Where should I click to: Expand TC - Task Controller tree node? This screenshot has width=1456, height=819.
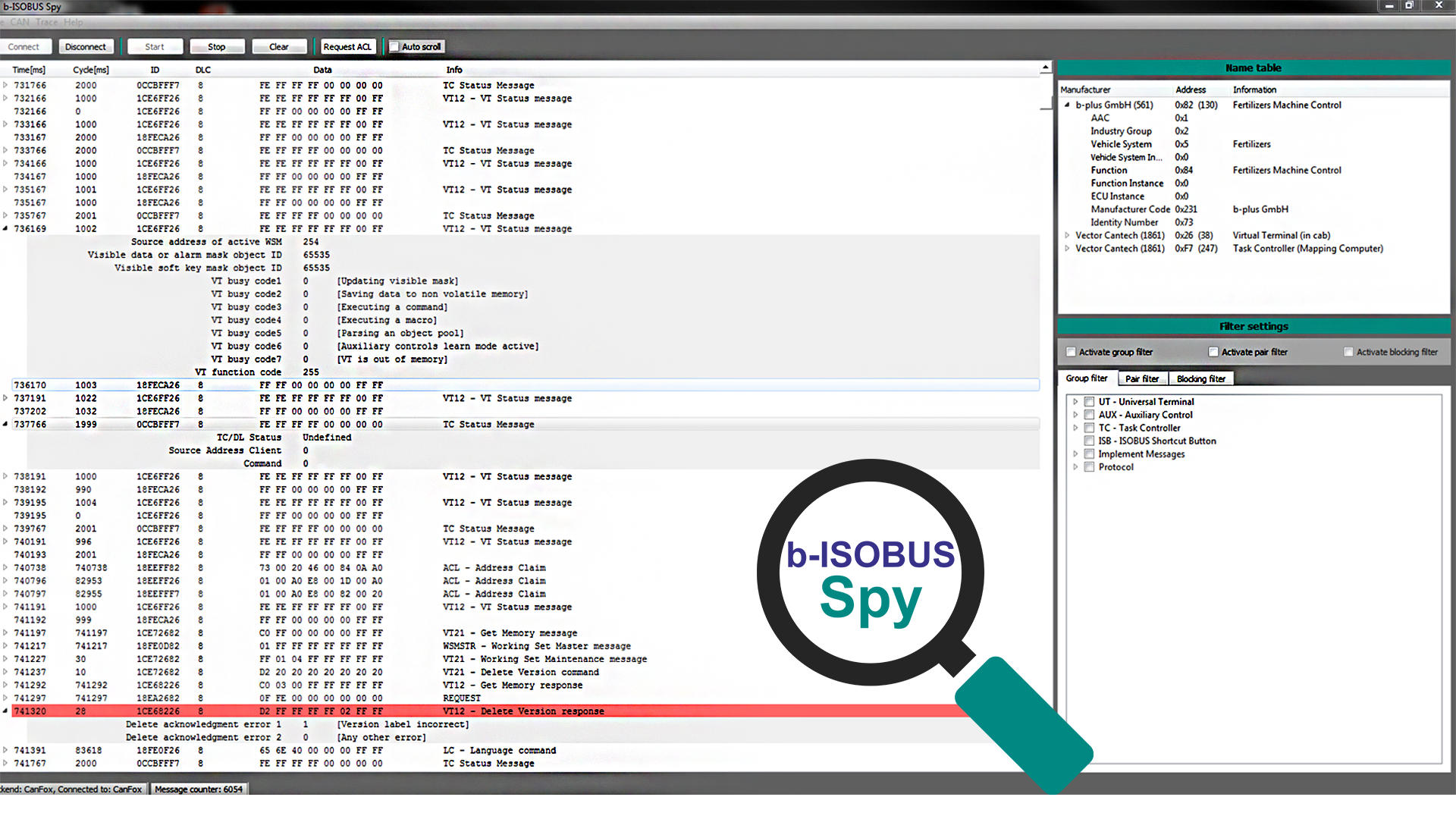1075,428
